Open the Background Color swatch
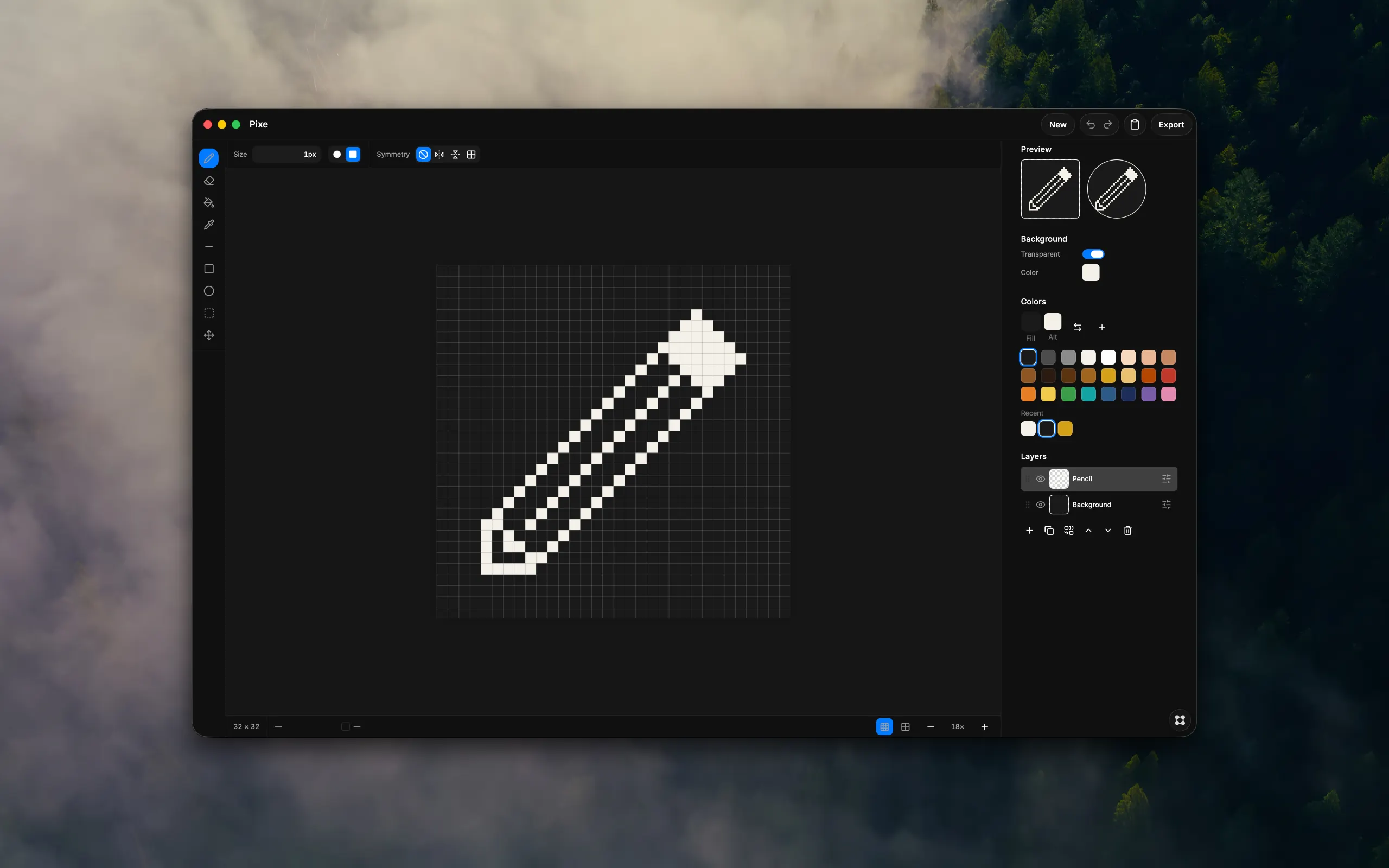This screenshot has width=1389, height=868. (x=1091, y=273)
